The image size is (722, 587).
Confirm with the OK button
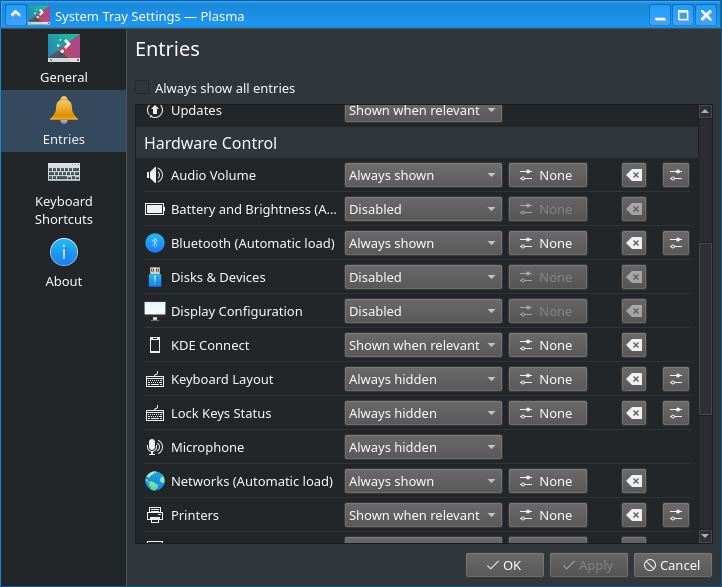click(505, 565)
